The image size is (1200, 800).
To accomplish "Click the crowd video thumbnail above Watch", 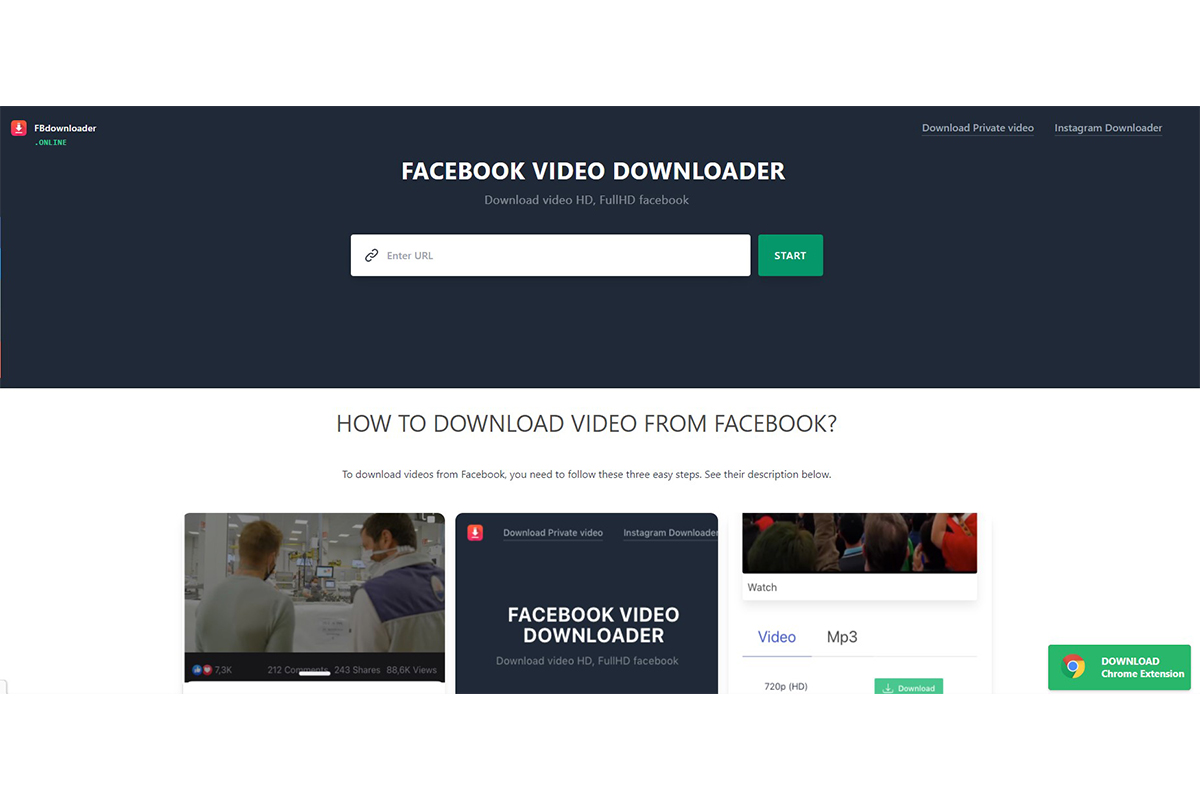I will (859, 543).
